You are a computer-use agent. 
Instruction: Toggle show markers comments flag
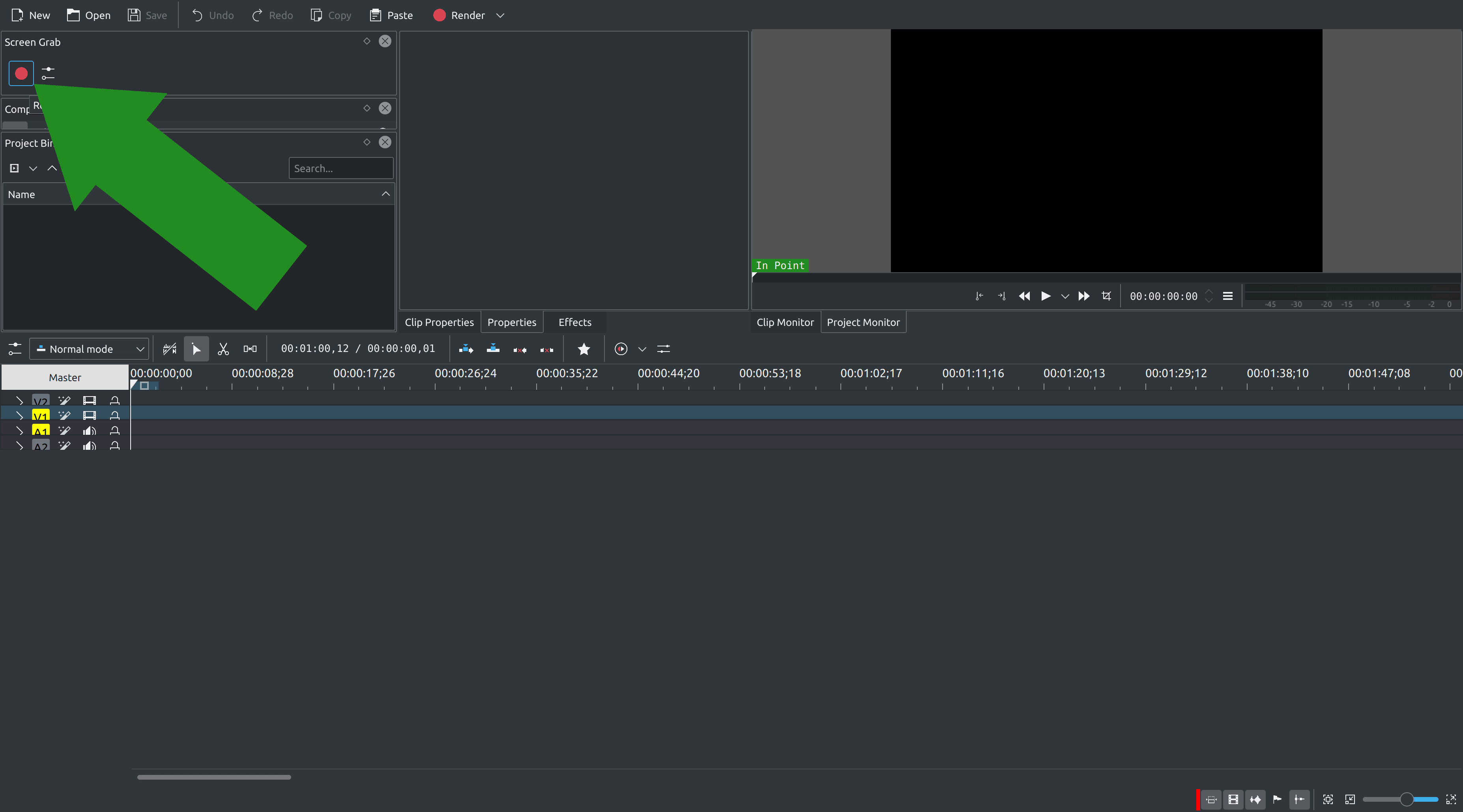pyautogui.click(x=1277, y=799)
